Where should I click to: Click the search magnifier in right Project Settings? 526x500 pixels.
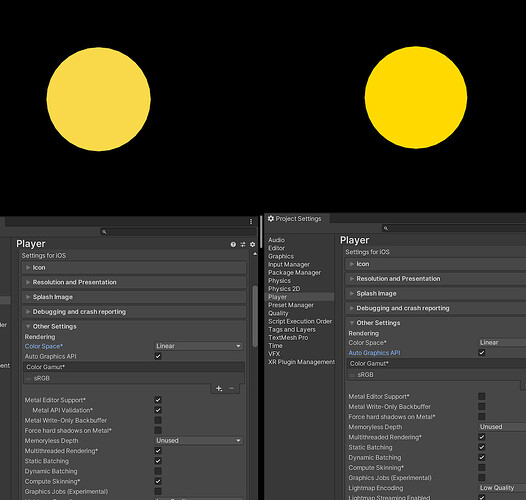[x=386, y=228]
